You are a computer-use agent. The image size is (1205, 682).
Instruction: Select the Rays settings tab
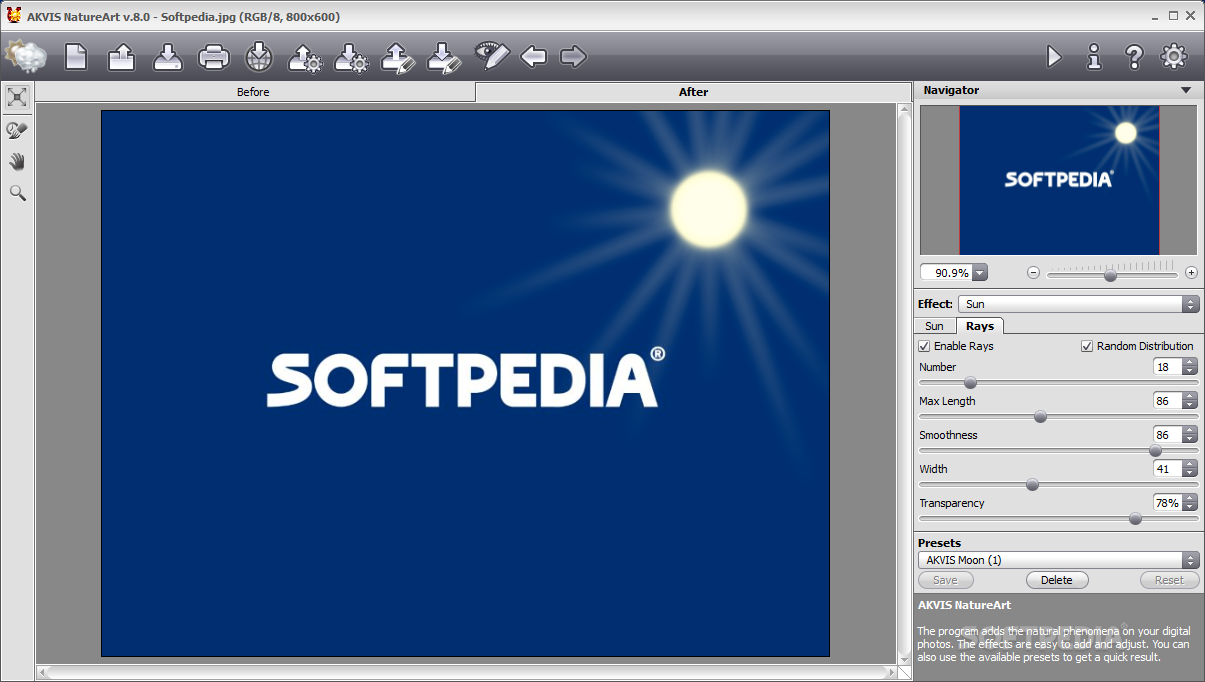tap(980, 326)
